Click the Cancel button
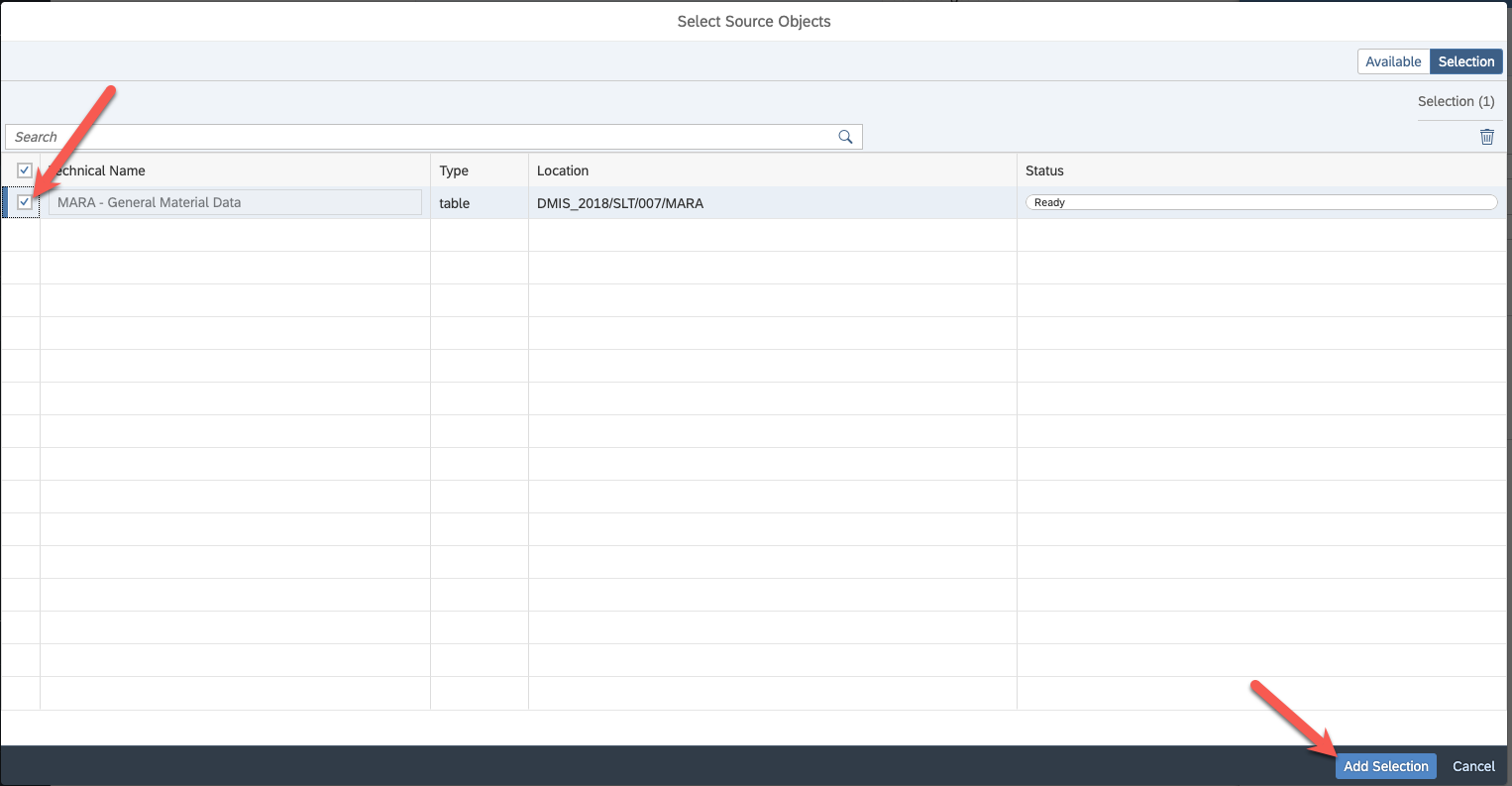Image resolution: width=1512 pixels, height=786 pixels. (x=1473, y=766)
